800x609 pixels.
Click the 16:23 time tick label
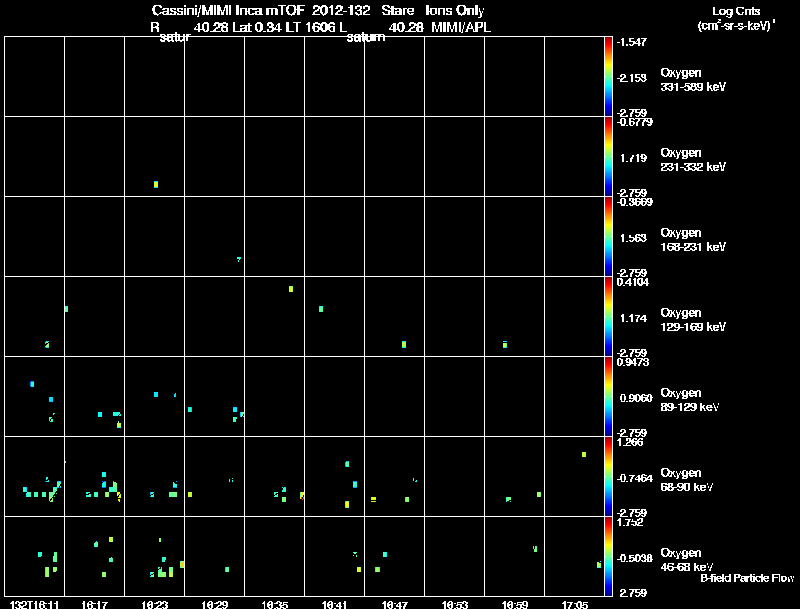click(155, 604)
